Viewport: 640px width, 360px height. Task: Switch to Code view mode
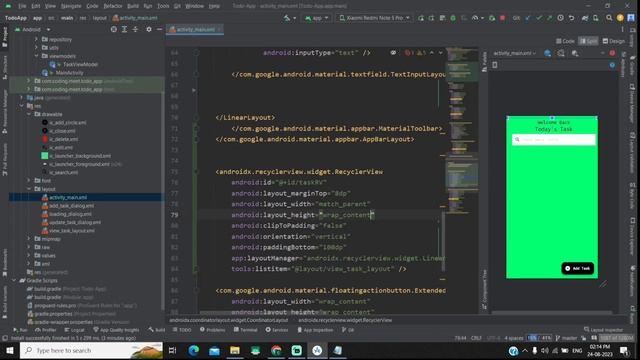565,41
